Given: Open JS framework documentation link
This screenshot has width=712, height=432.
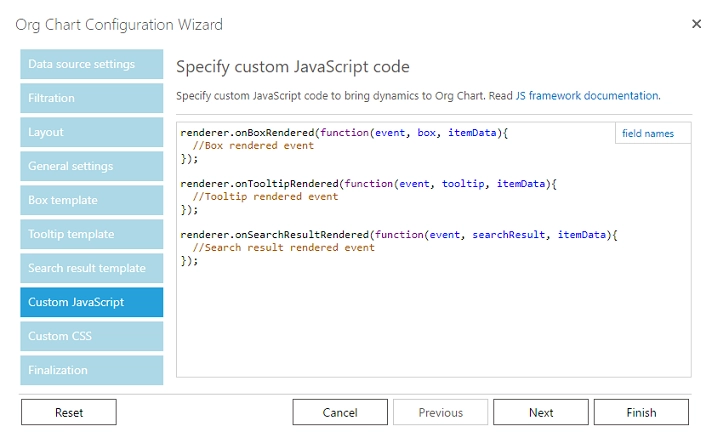Looking at the screenshot, I should pos(588,96).
